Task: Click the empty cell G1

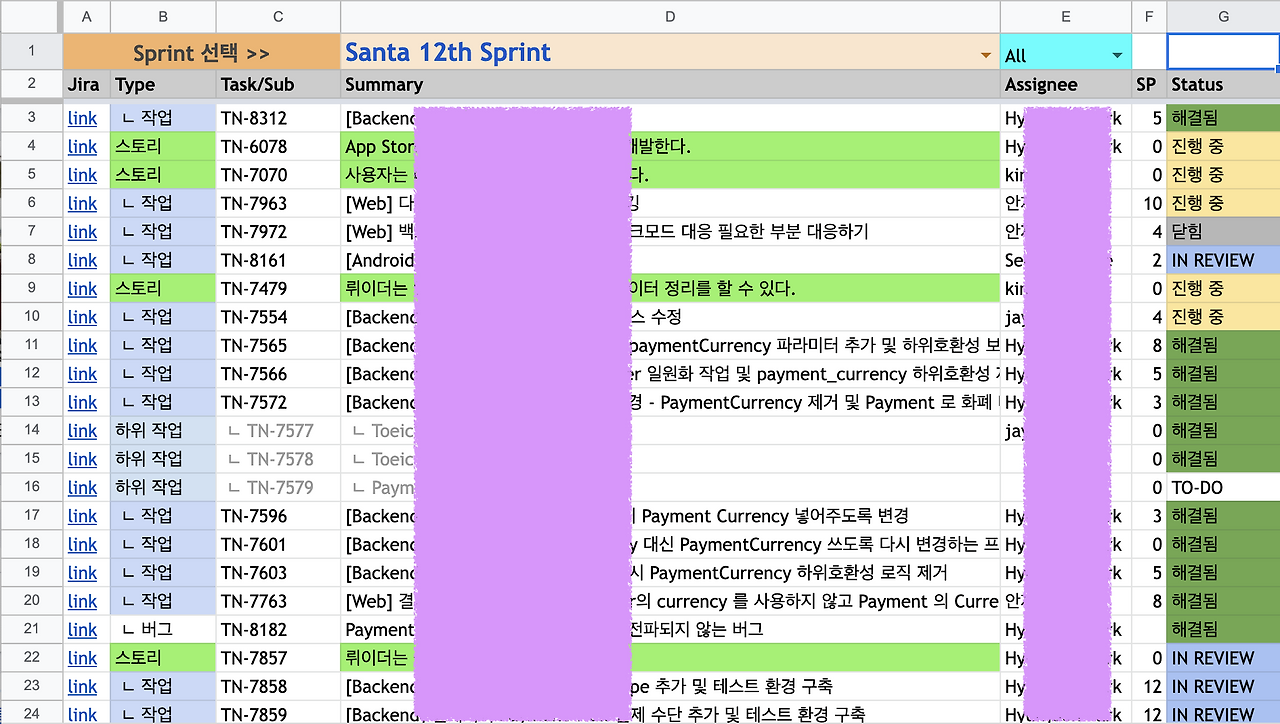Action: pyautogui.click(x=1223, y=52)
